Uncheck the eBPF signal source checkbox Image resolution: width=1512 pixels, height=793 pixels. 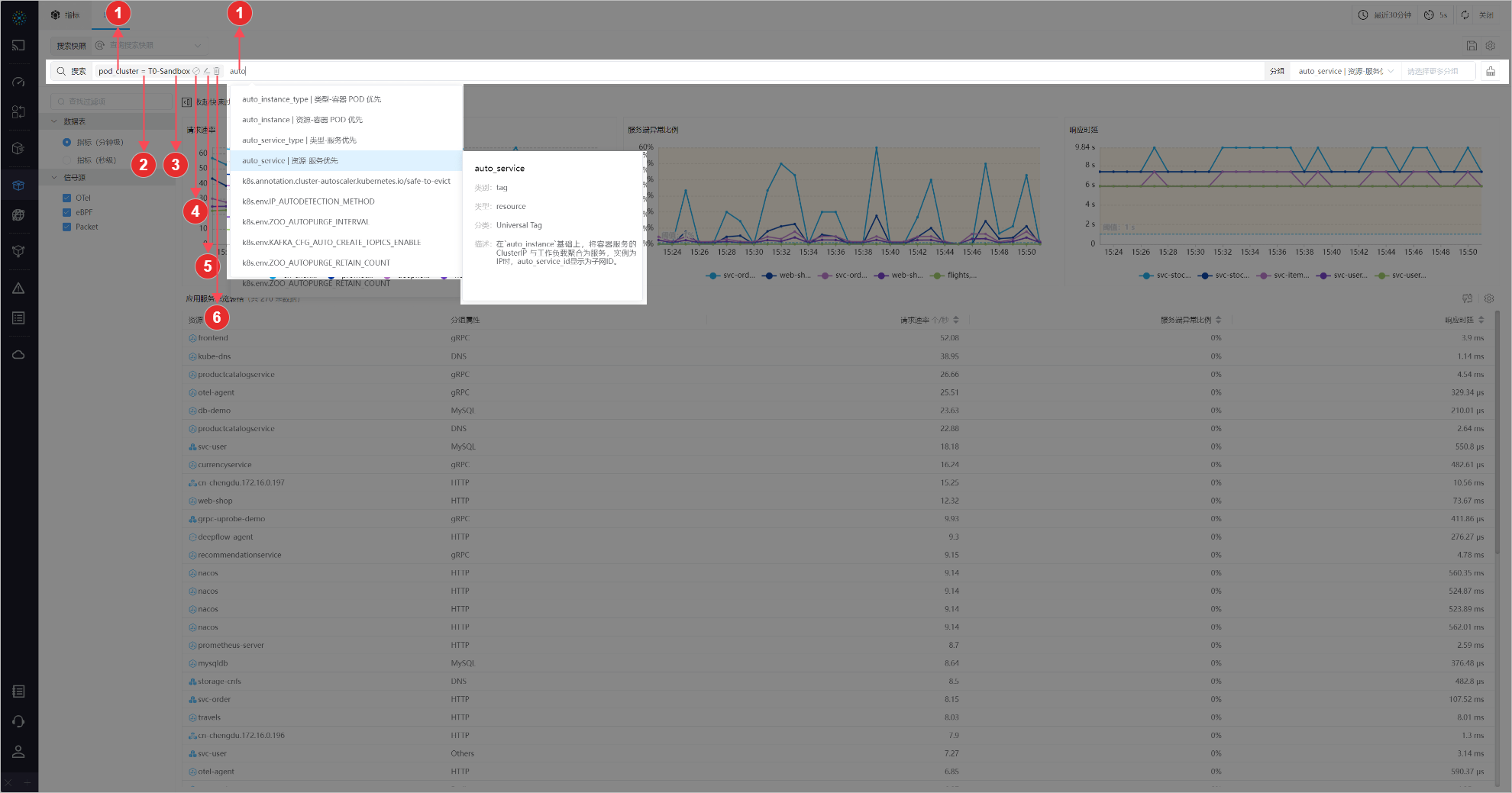point(66,212)
